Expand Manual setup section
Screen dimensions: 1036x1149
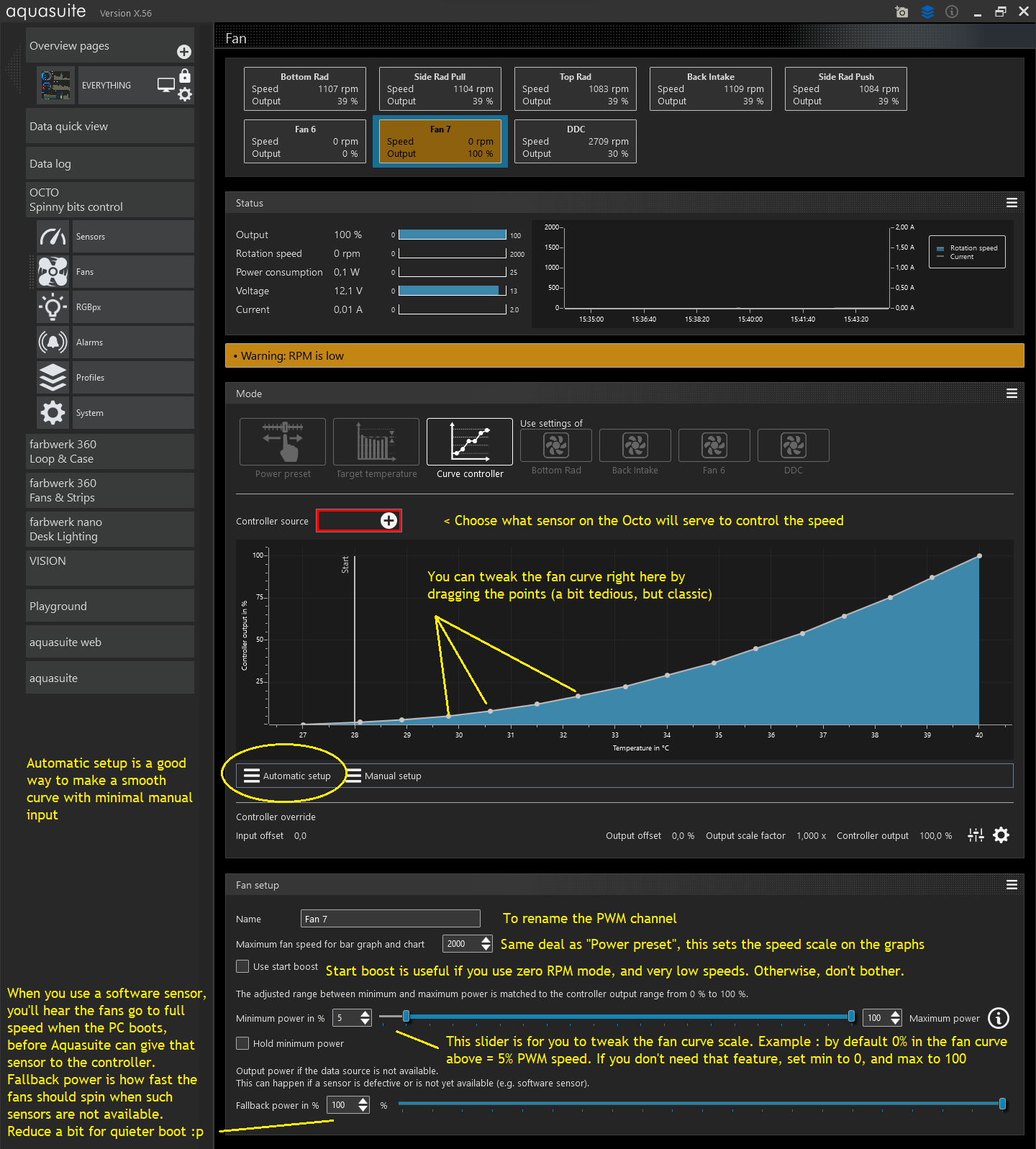pos(383,776)
